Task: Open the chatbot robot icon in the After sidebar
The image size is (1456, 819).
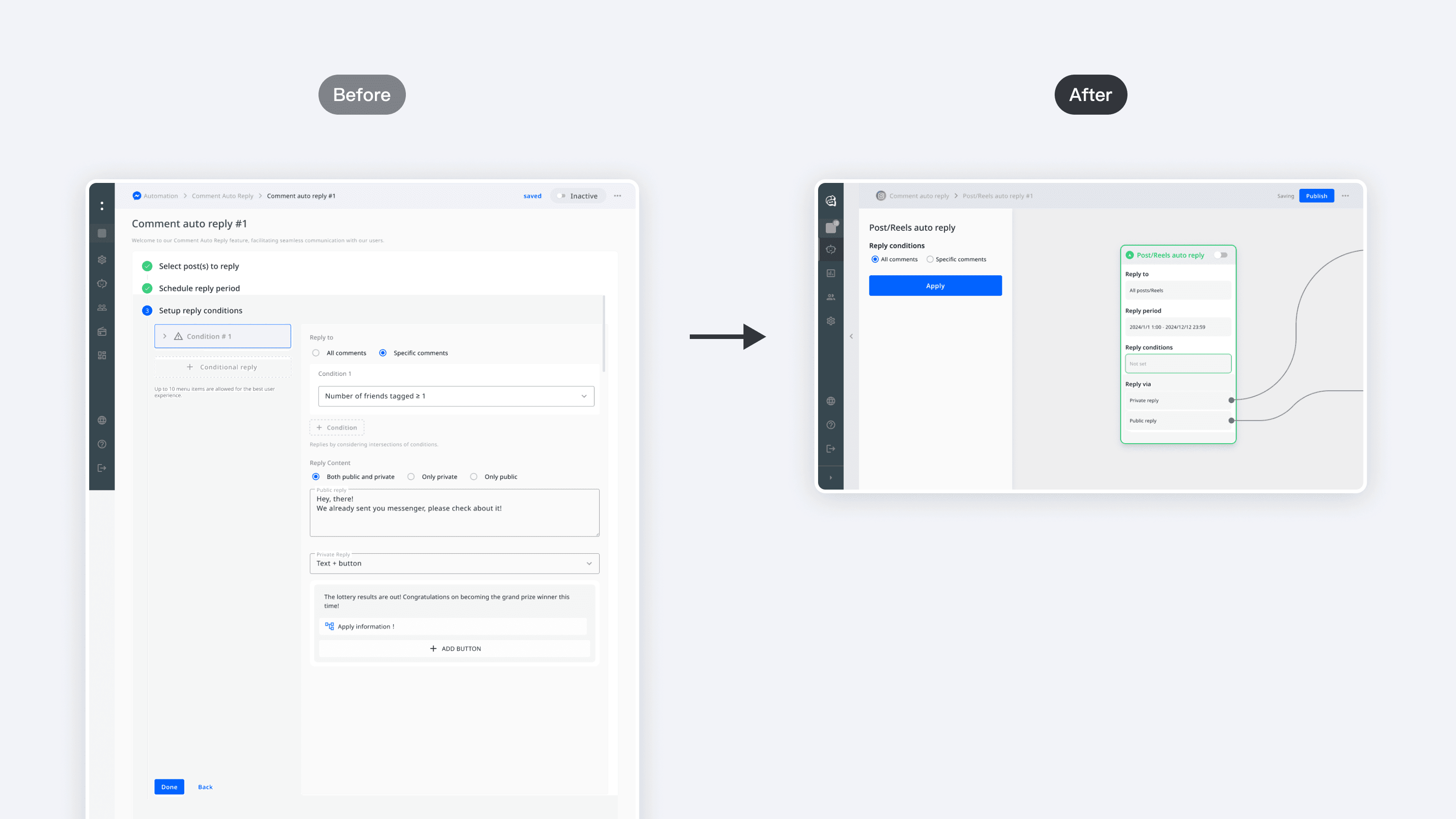Action: tap(830, 249)
